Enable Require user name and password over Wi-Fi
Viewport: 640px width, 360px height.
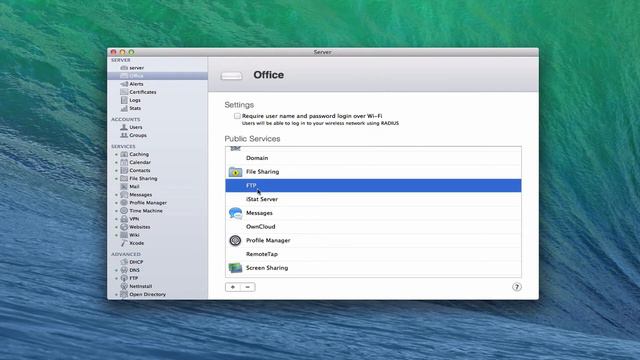click(x=237, y=116)
